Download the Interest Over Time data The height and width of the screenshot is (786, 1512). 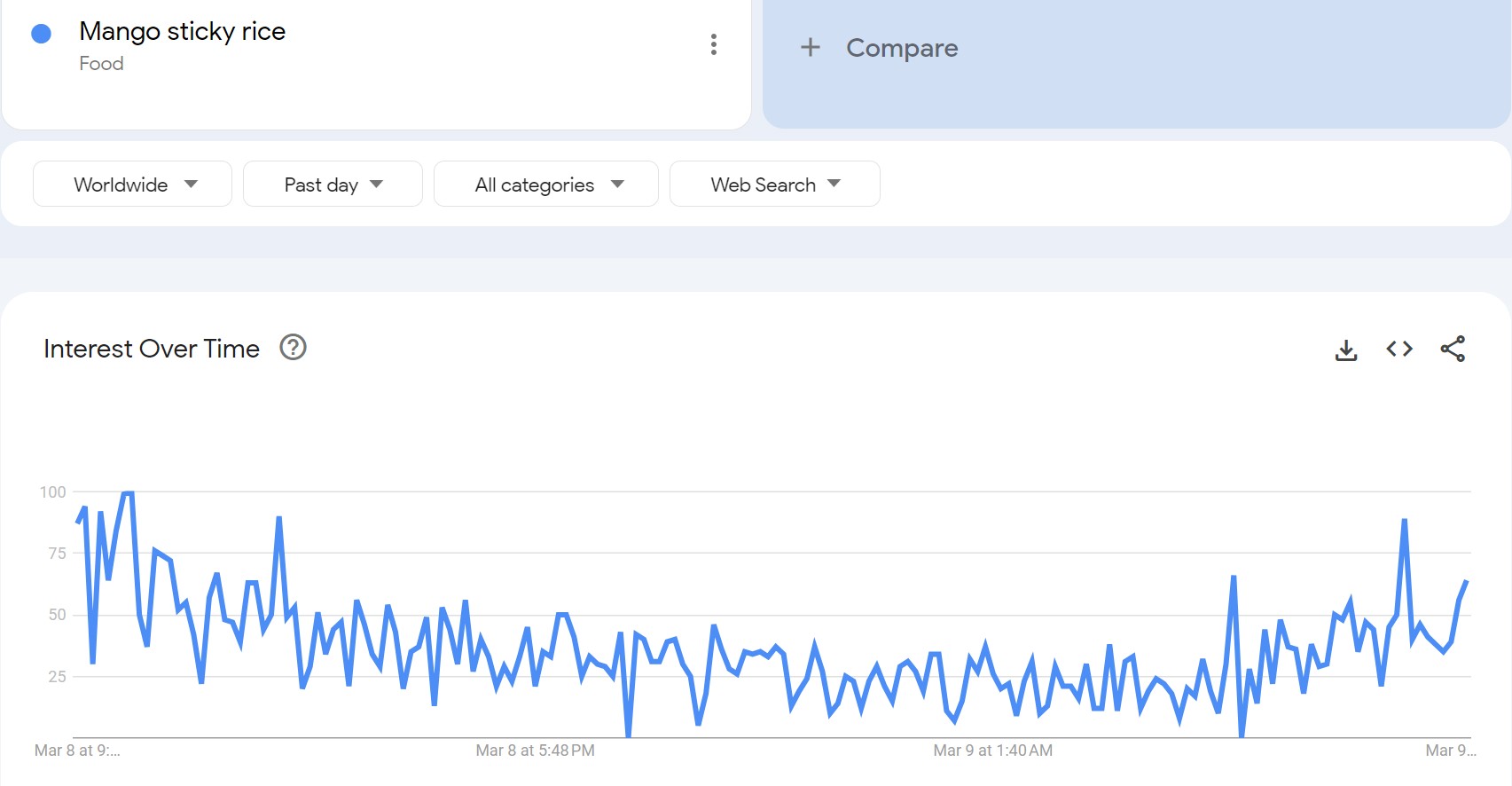pos(1345,350)
